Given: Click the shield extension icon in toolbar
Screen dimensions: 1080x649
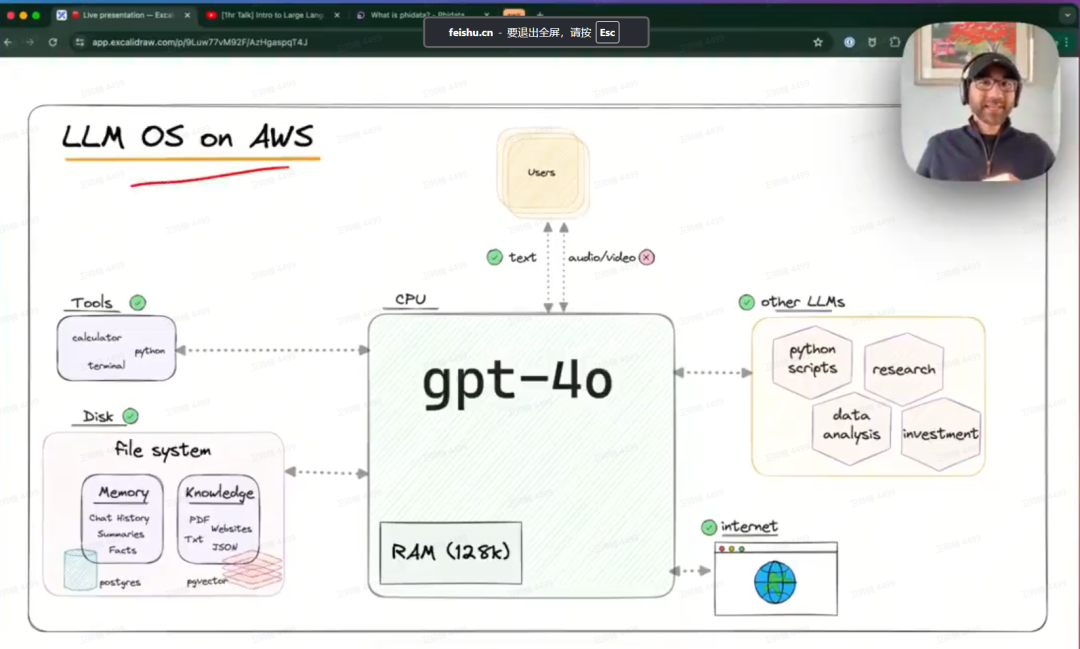Looking at the screenshot, I should coord(872,42).
